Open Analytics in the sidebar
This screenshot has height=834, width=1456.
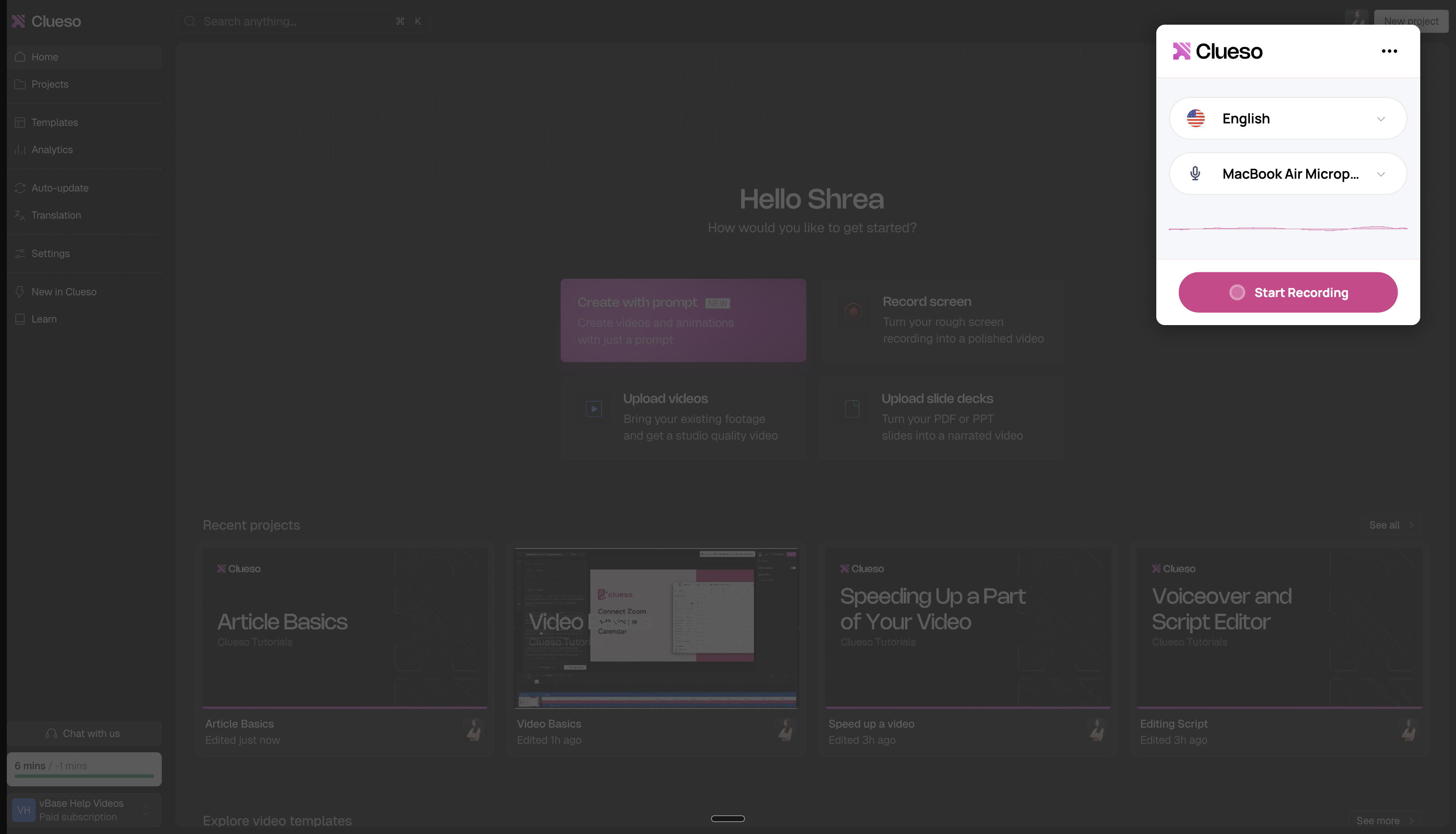(84, 149)
